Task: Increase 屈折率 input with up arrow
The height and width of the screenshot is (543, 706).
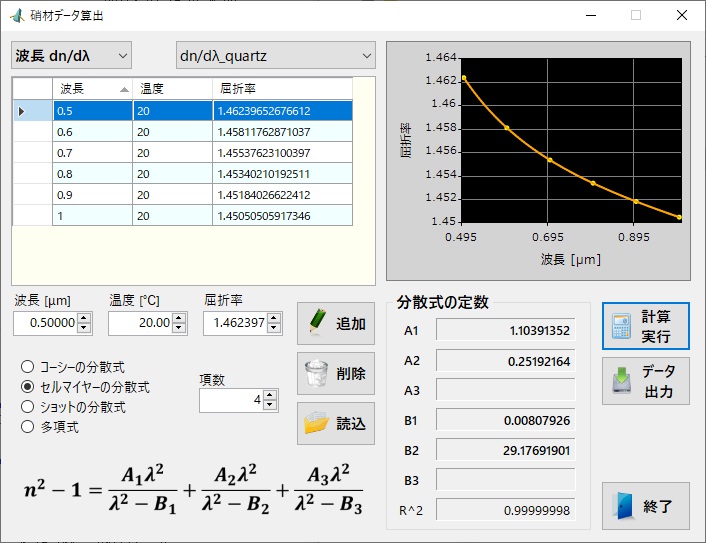Action: pyautogui.click(x=274, y=318)
